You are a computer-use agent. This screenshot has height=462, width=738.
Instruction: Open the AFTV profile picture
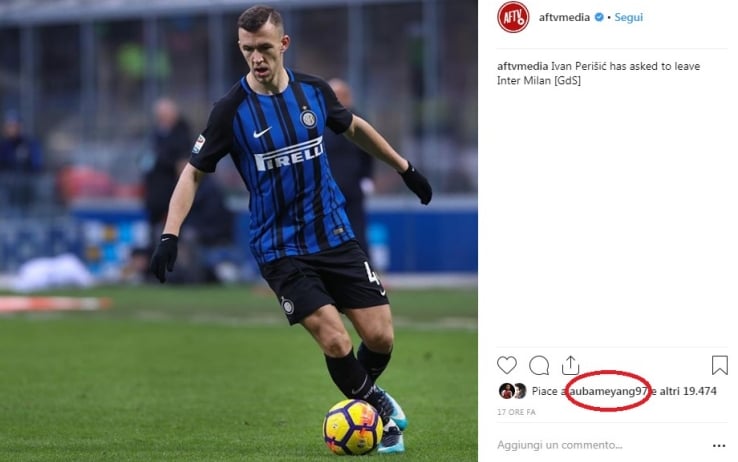tap(513, 17)
